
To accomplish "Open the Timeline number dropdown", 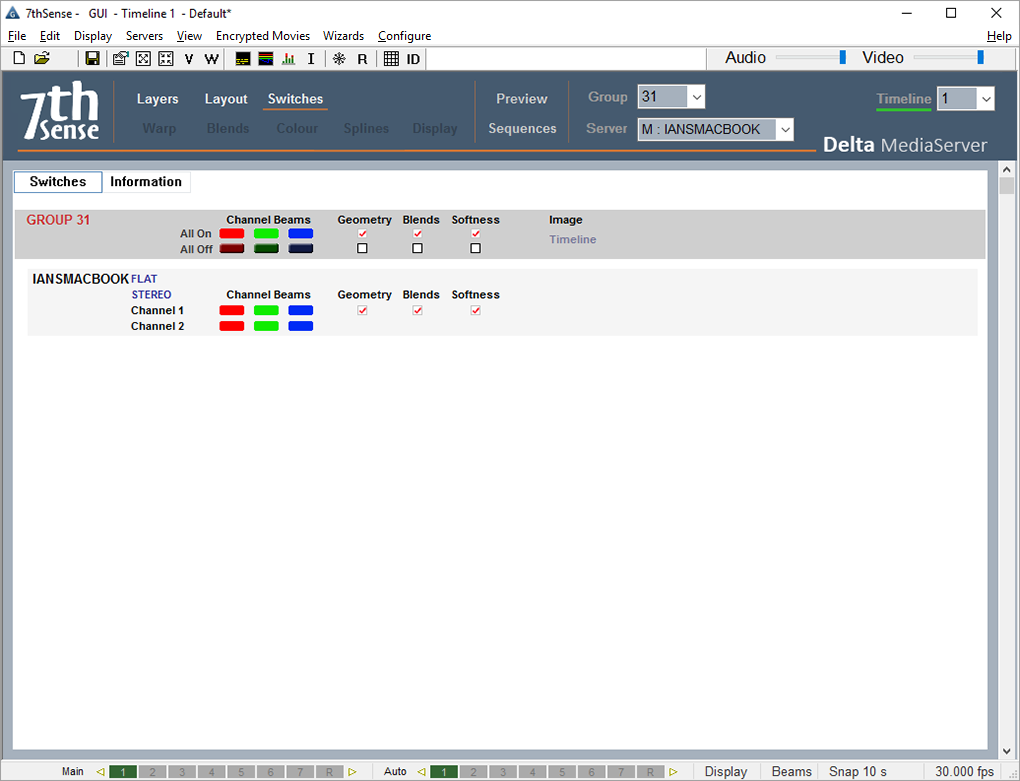I will coord(965,99).
